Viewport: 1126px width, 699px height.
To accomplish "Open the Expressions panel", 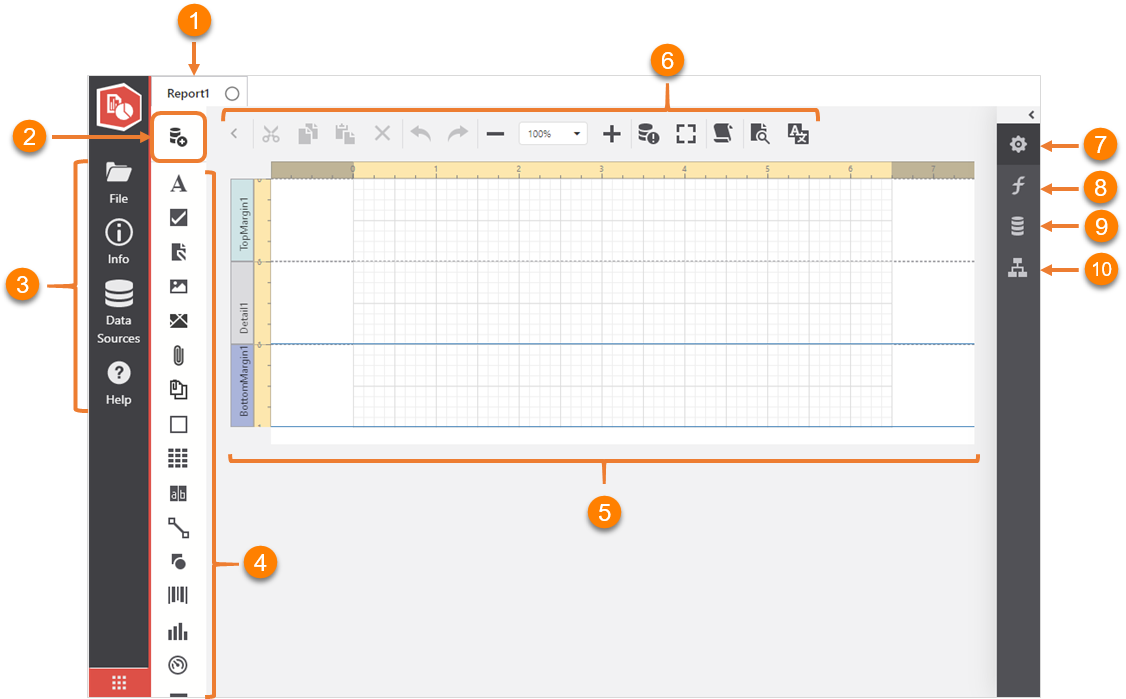I will pyautogui.click(x=1018, y=185).
